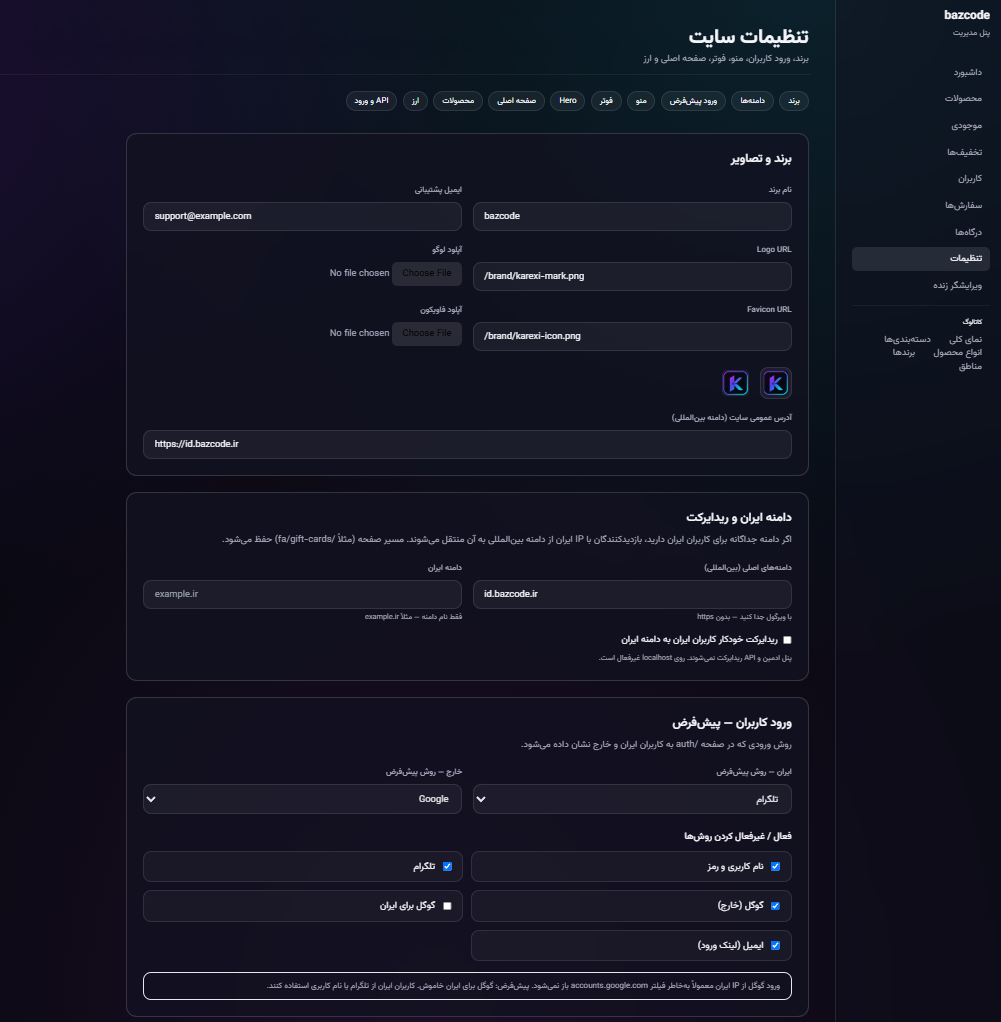Image resolution: width=1001 pixels, height=1022 pixels.
Task: Enable گوگل برای ایران checkbox
Action: (x=447, y=906)
